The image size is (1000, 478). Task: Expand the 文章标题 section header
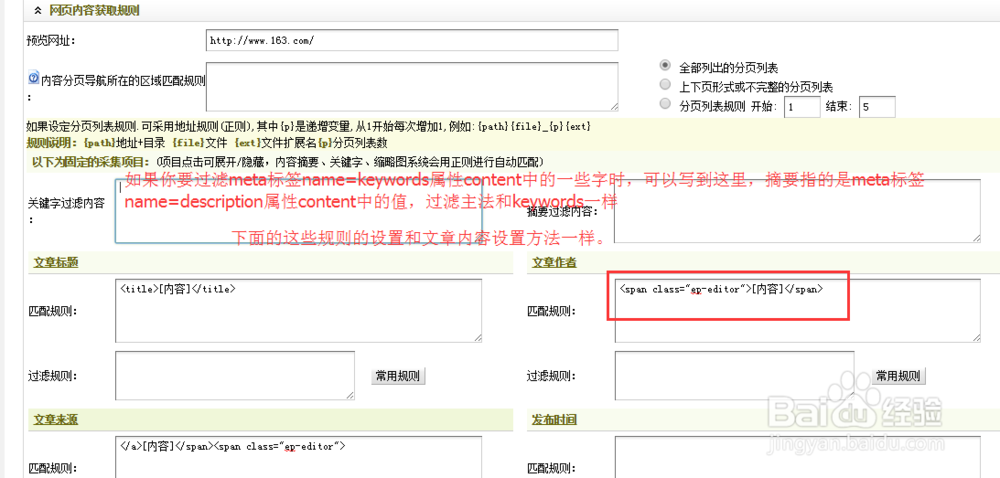click(55, 262)
